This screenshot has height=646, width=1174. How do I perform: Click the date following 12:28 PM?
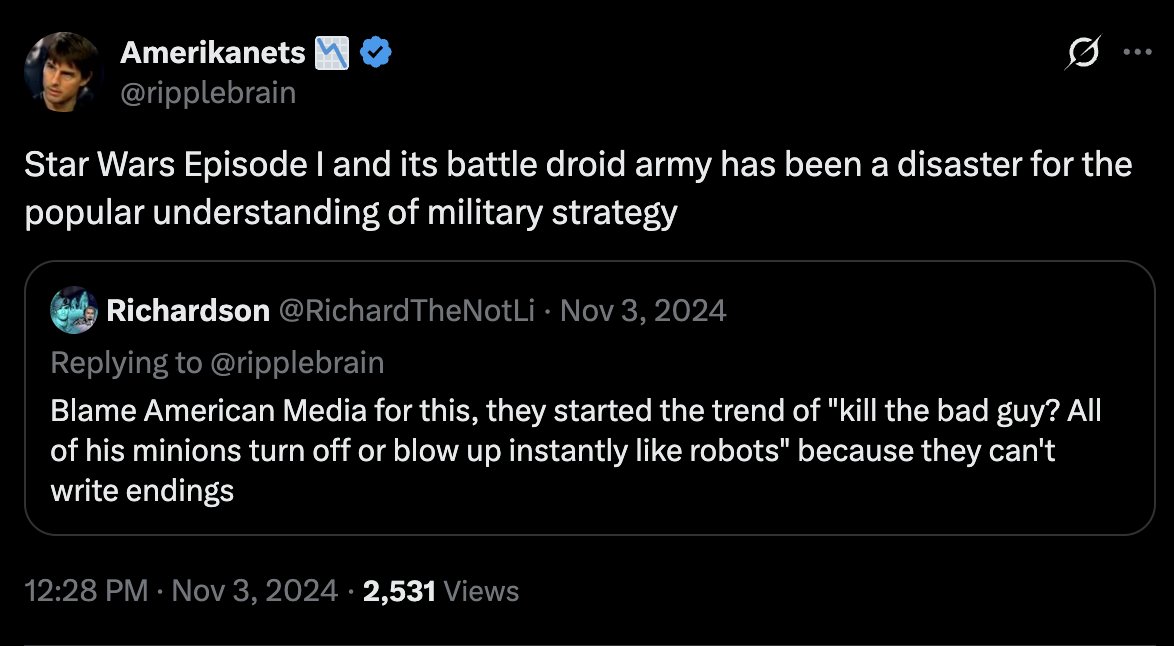tap(255, 591)
